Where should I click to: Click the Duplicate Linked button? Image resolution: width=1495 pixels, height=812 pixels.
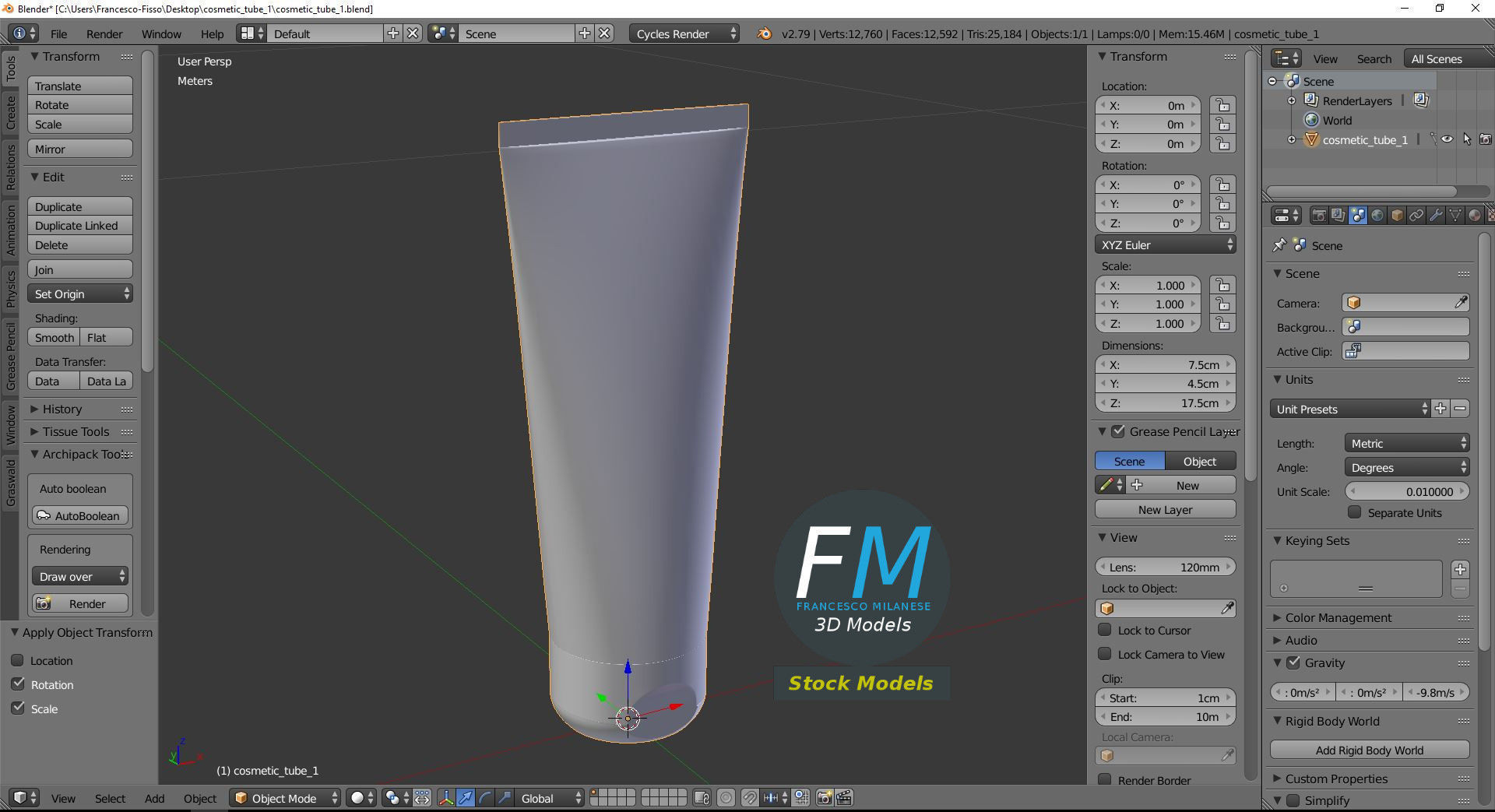click(x=80, y=225)
